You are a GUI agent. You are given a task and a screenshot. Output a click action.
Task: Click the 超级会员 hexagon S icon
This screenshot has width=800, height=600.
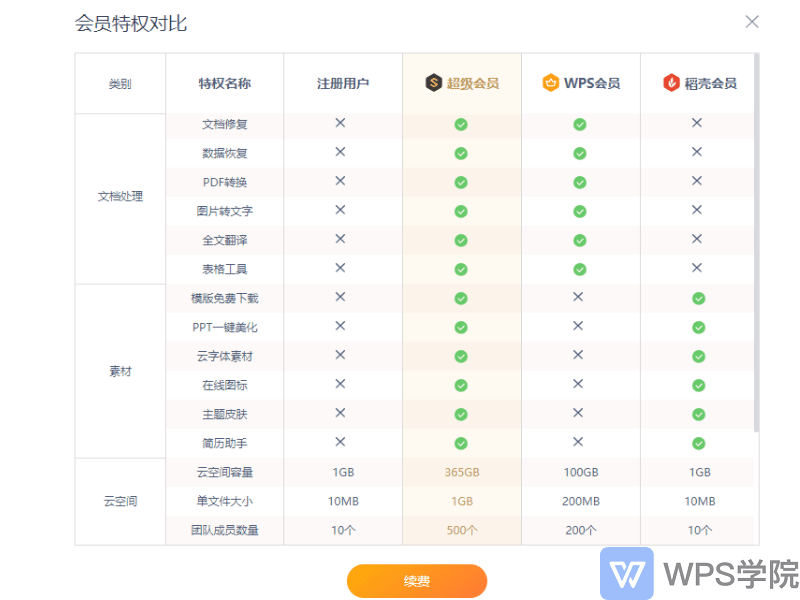pyautogui.click(x=433, y=83)
